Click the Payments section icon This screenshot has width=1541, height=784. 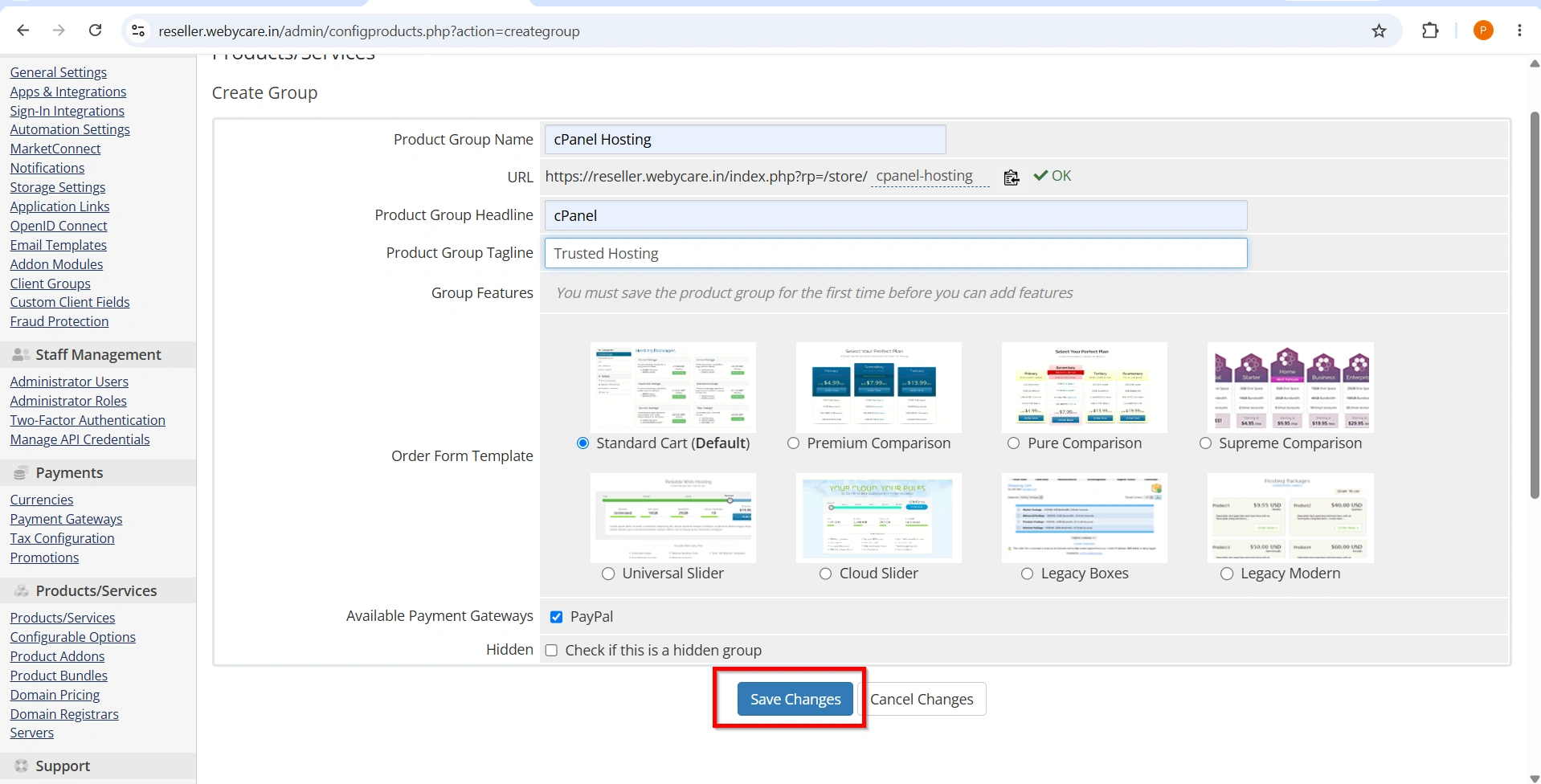(21, 472)
